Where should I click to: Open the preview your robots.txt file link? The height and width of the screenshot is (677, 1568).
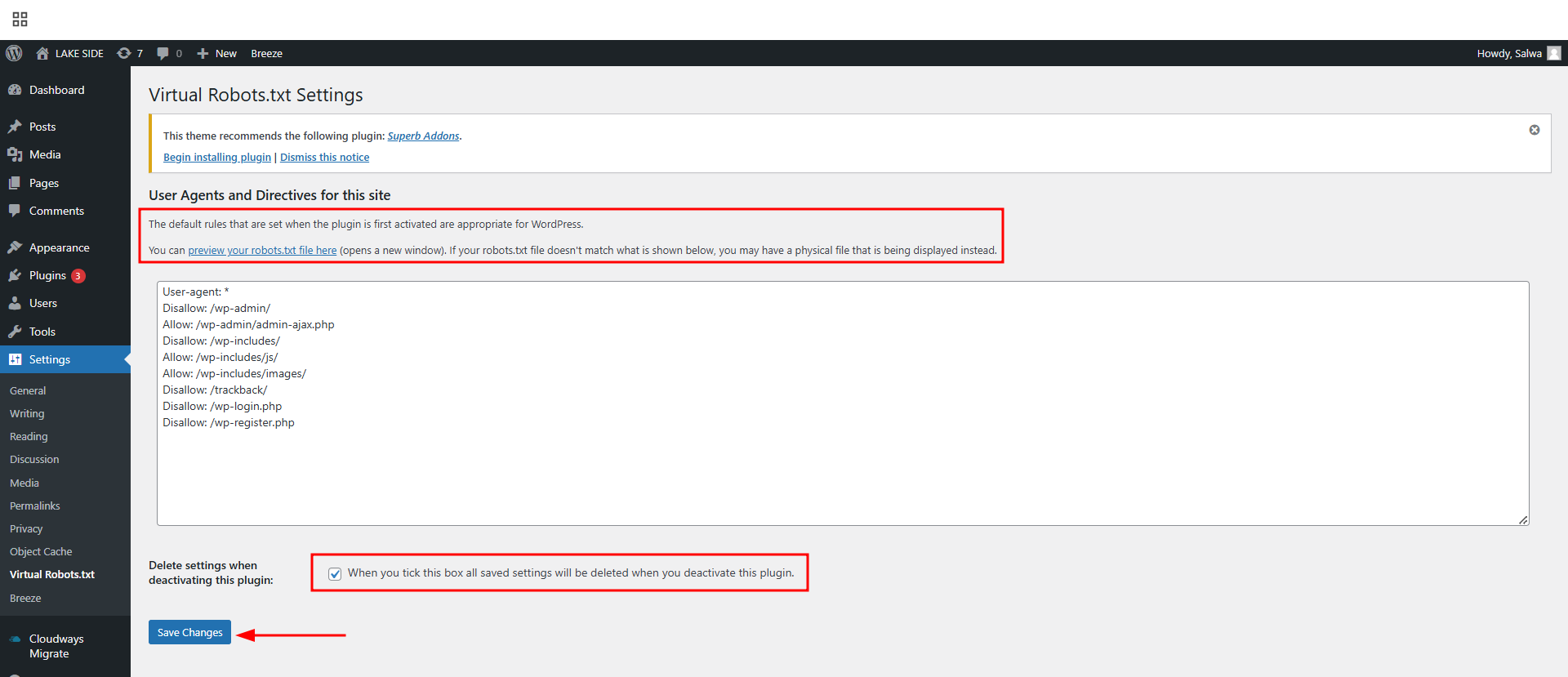point(262,251)
